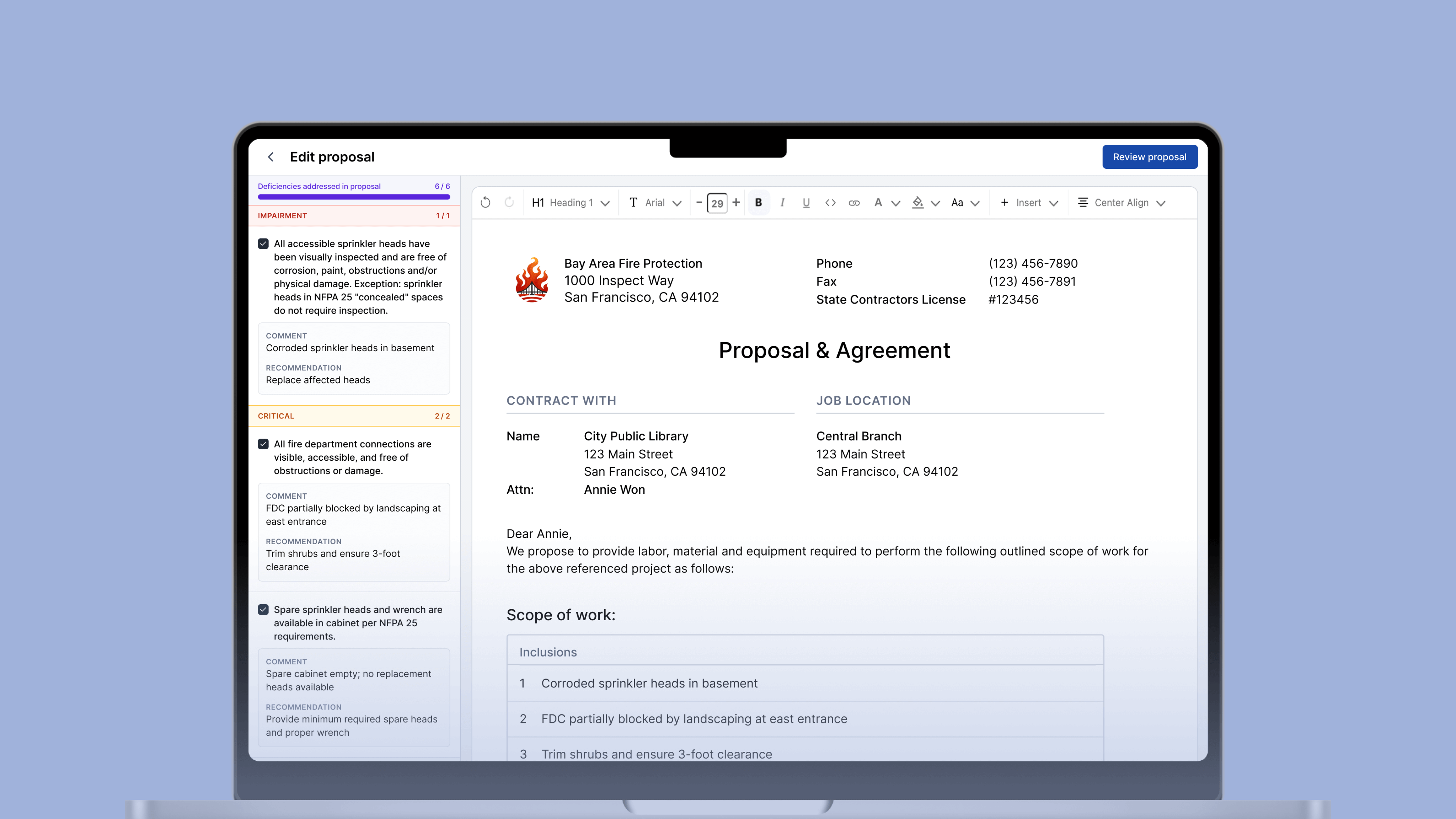
Task: Go back with the left chevron
Action: tap(271, 156)
